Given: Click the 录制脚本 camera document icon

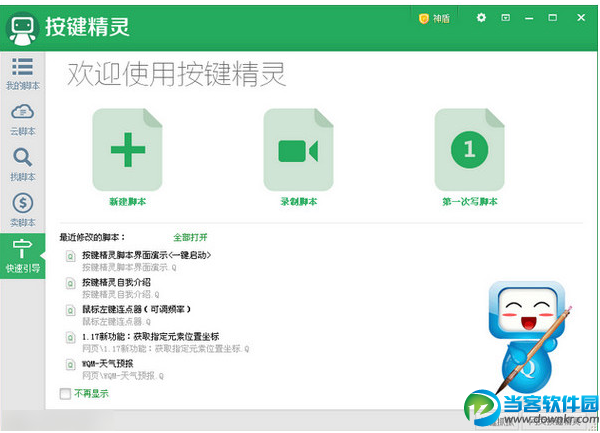Looking at the screenshot, I should tap(298, 150).
